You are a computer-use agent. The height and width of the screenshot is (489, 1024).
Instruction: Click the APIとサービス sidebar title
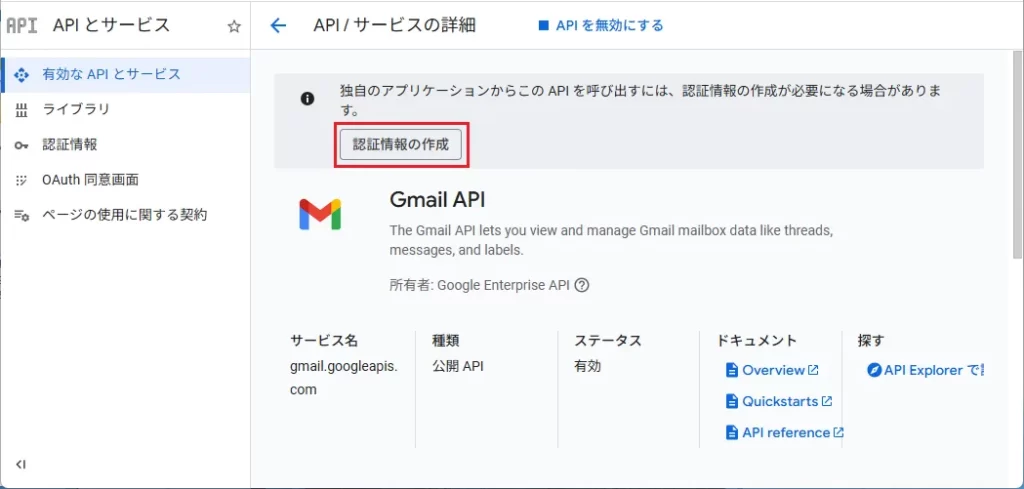[x=112, y=25]
